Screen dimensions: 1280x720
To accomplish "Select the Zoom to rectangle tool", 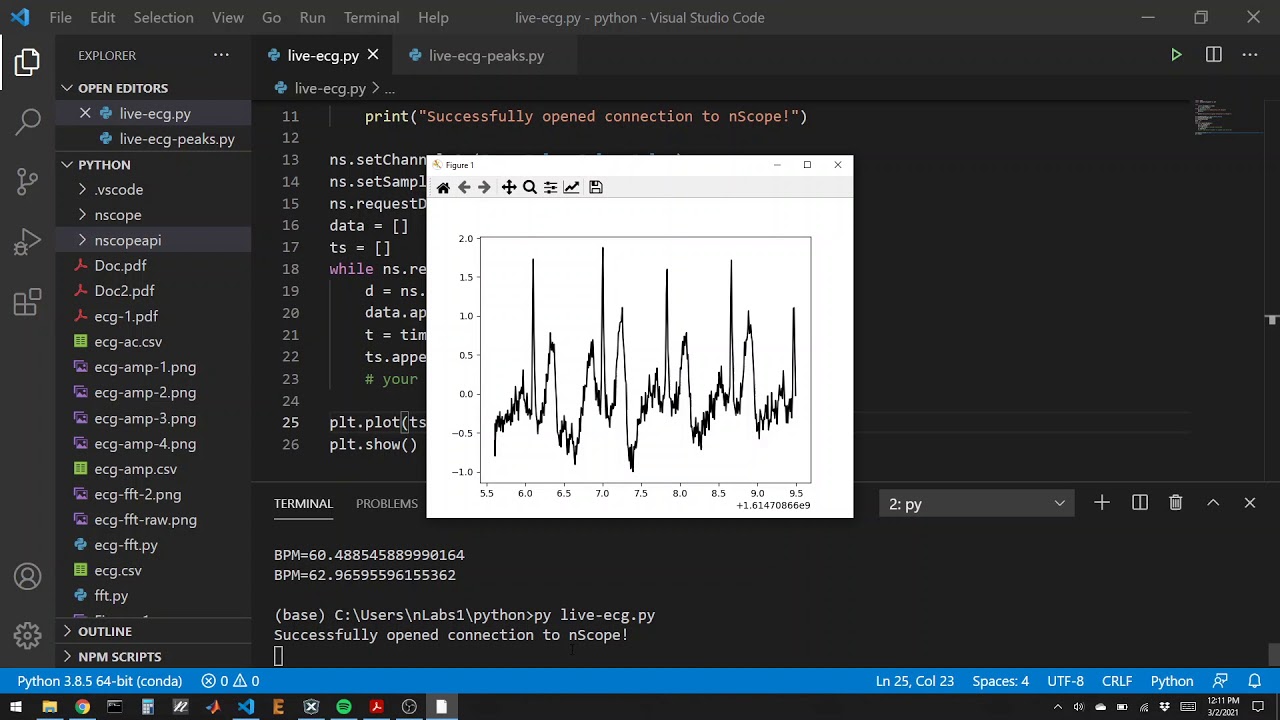I will pyautogui.click(x=530, y=187).
